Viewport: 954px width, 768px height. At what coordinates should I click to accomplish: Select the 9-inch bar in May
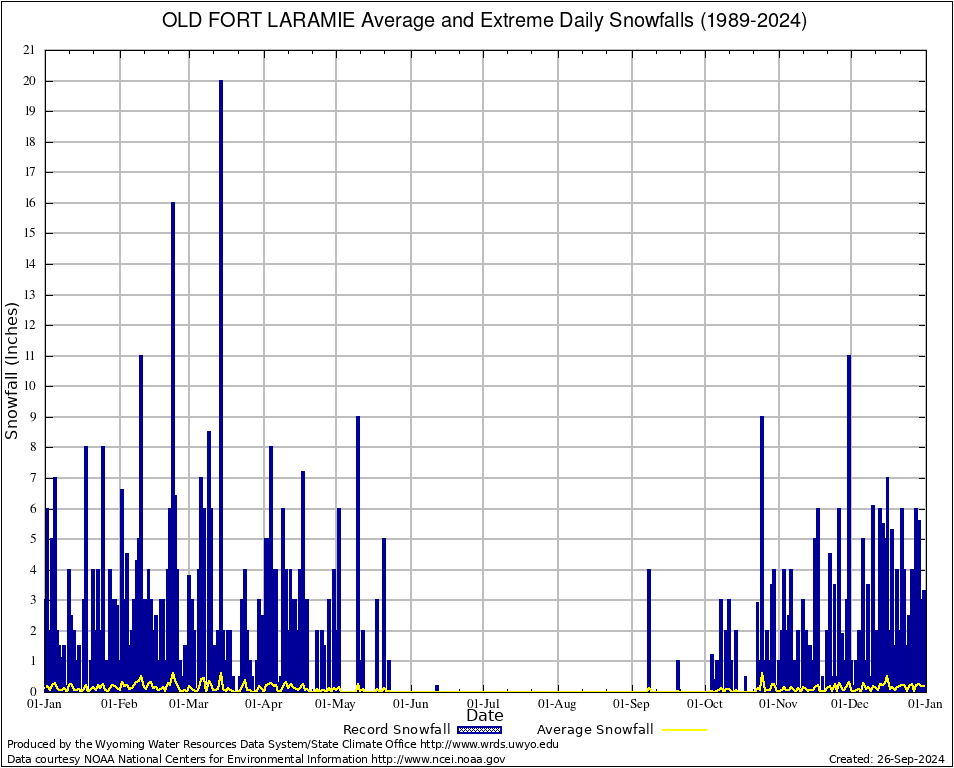(x=358, y=550)
